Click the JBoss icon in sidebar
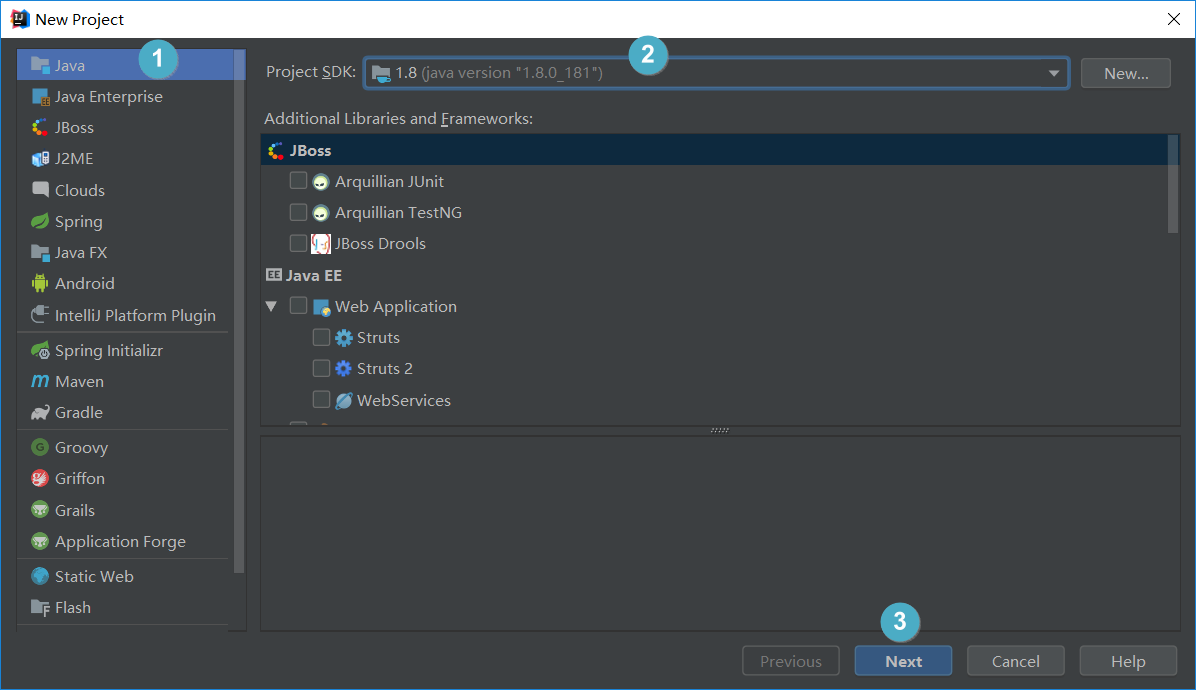Screen dimensions: 1196x690 pyautogui.click(x=40, y=127)
